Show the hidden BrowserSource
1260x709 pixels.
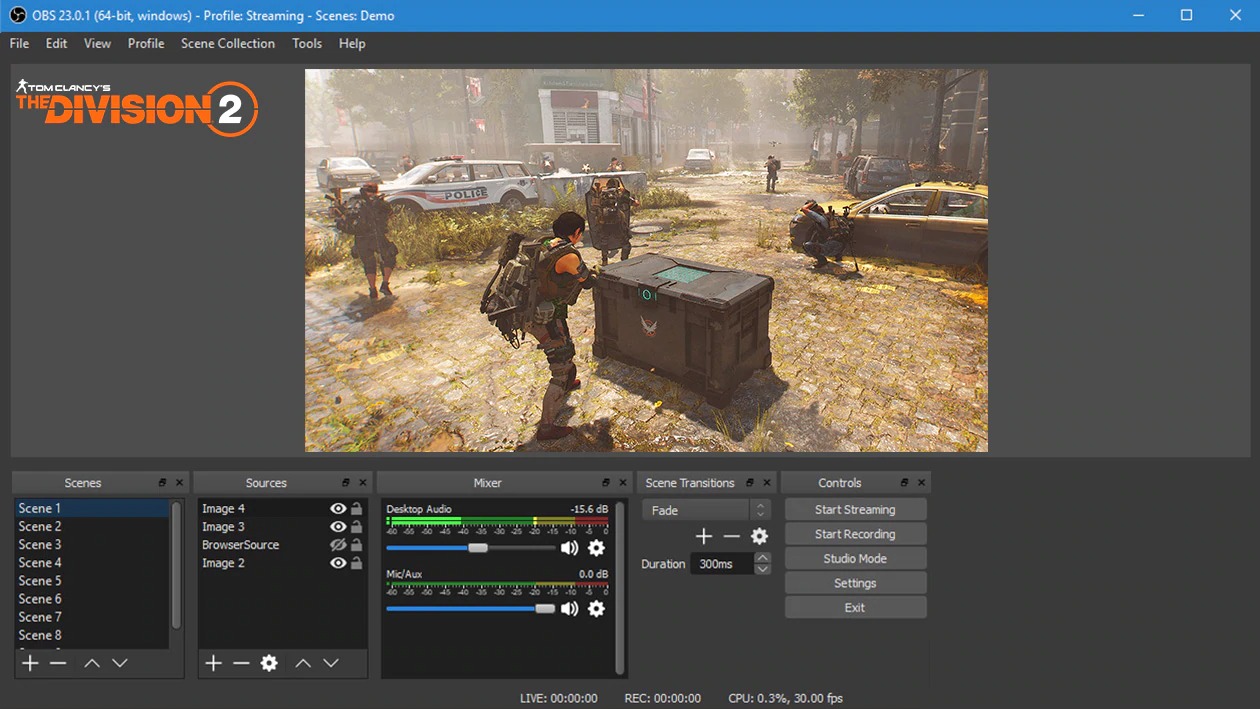coord(338,545)
